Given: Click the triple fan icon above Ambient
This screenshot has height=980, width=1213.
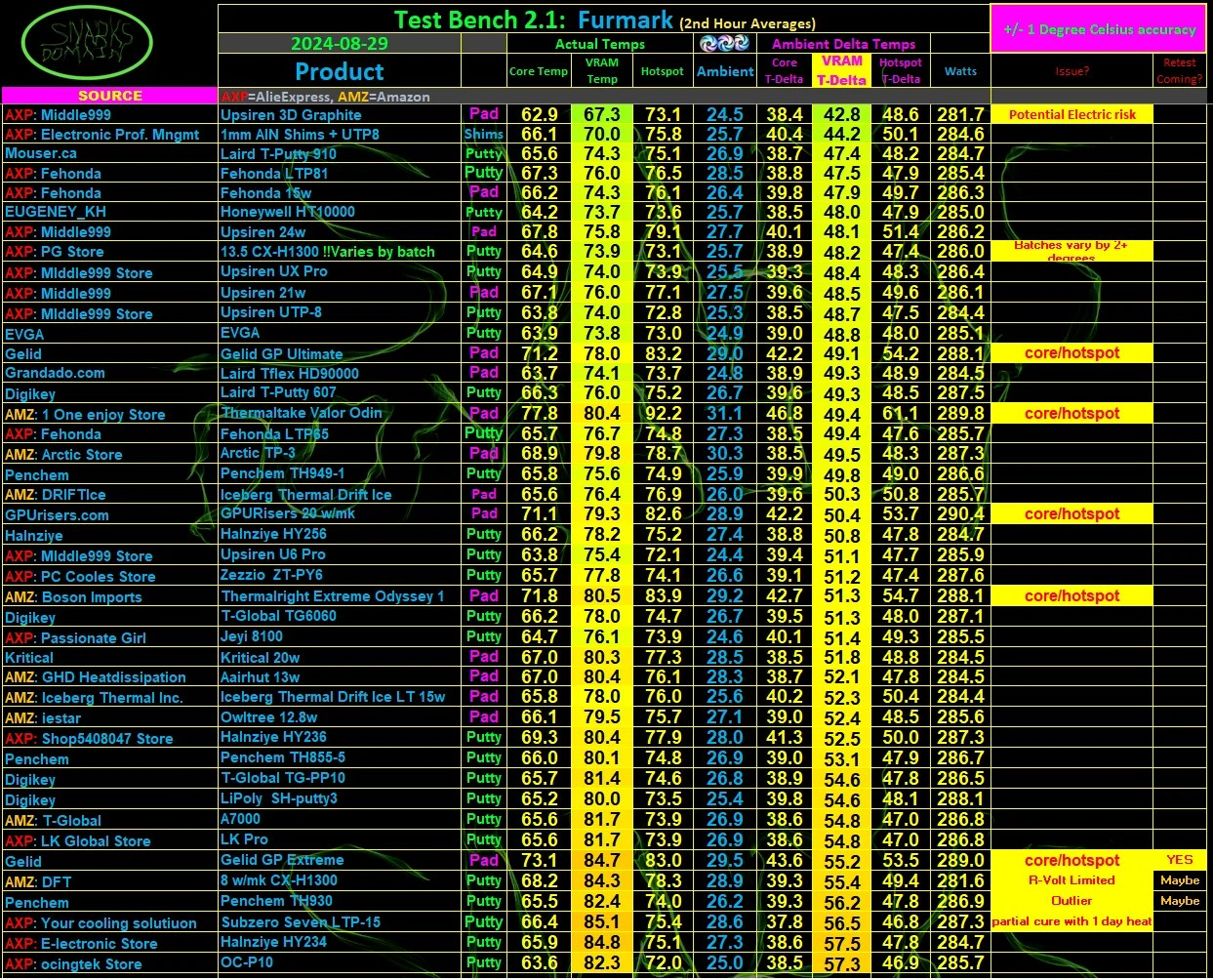Looking at the screenshot, I should tap(724, 43).
